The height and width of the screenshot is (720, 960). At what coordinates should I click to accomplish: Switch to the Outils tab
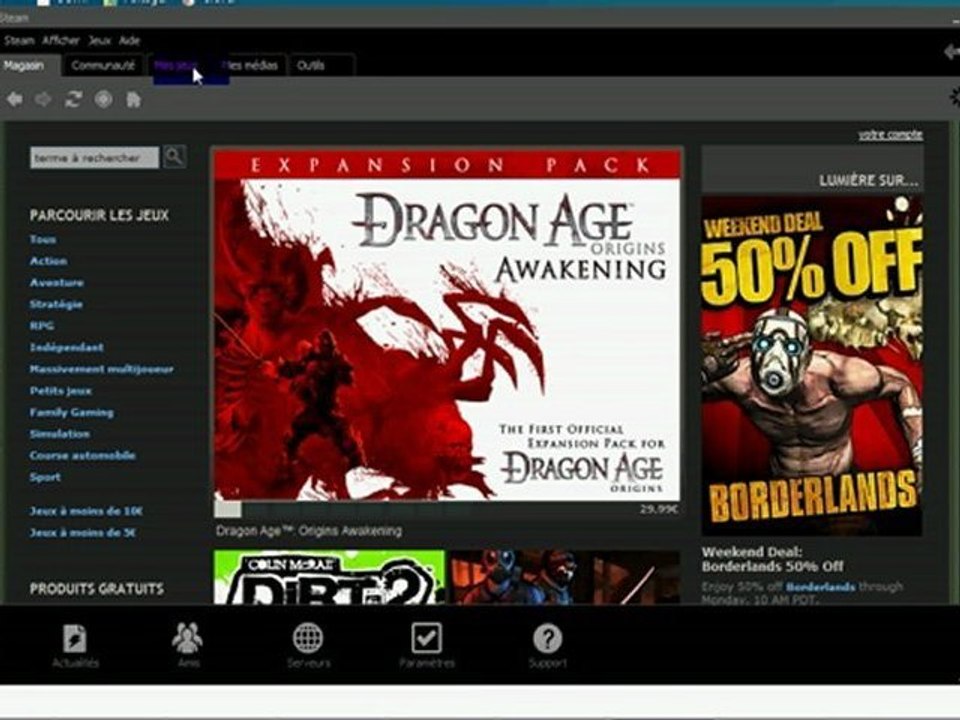[321, 65]
